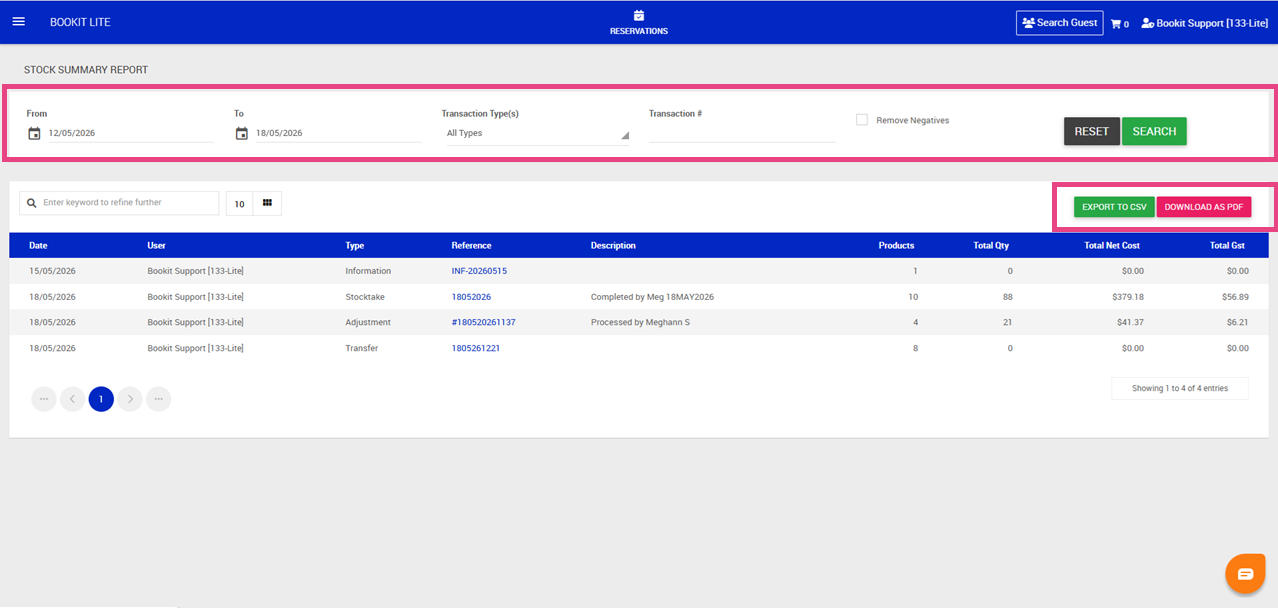
Task: Expand the Transaction Type(s) dropdown
Action: pyautogui.click(x=536, y=133)
